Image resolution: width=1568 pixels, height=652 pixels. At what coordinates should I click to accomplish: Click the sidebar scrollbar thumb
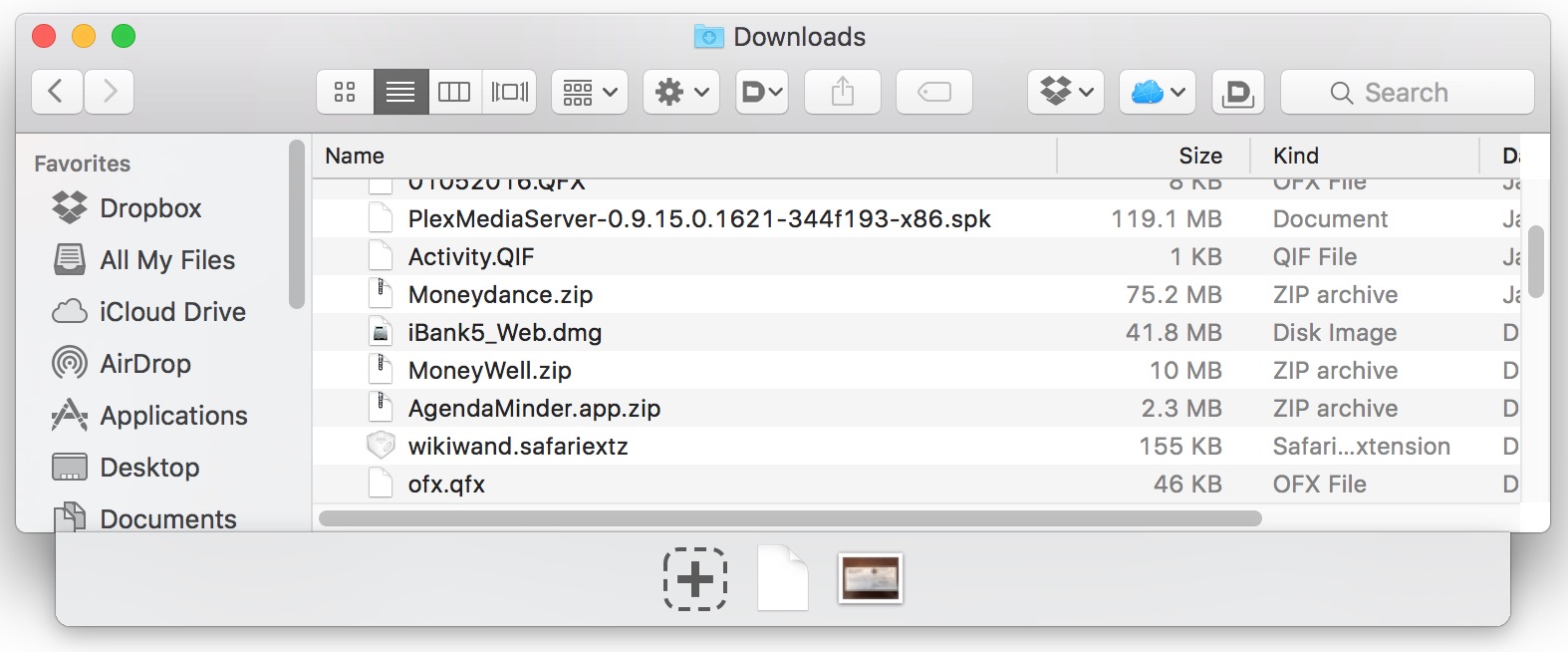coord(296,224)
